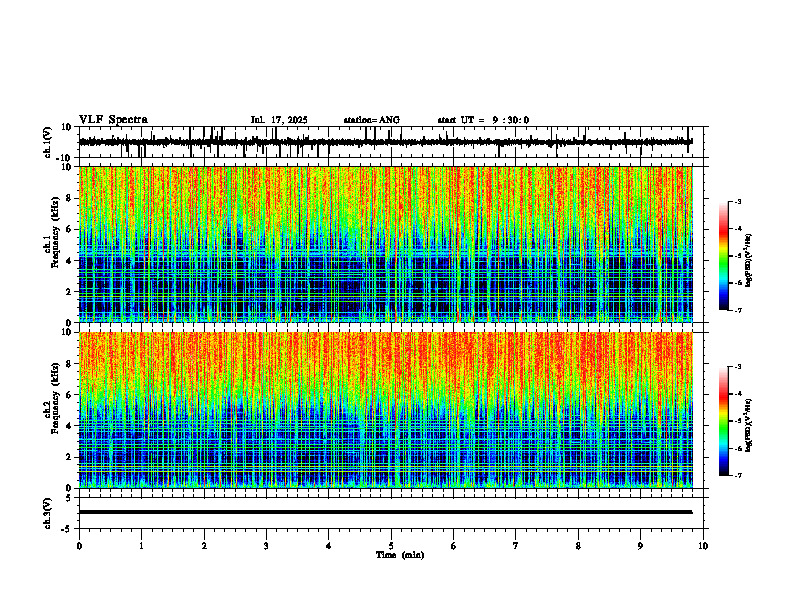Click the '6' kHz tick on ch.1 frequency axis

point(70,229)
